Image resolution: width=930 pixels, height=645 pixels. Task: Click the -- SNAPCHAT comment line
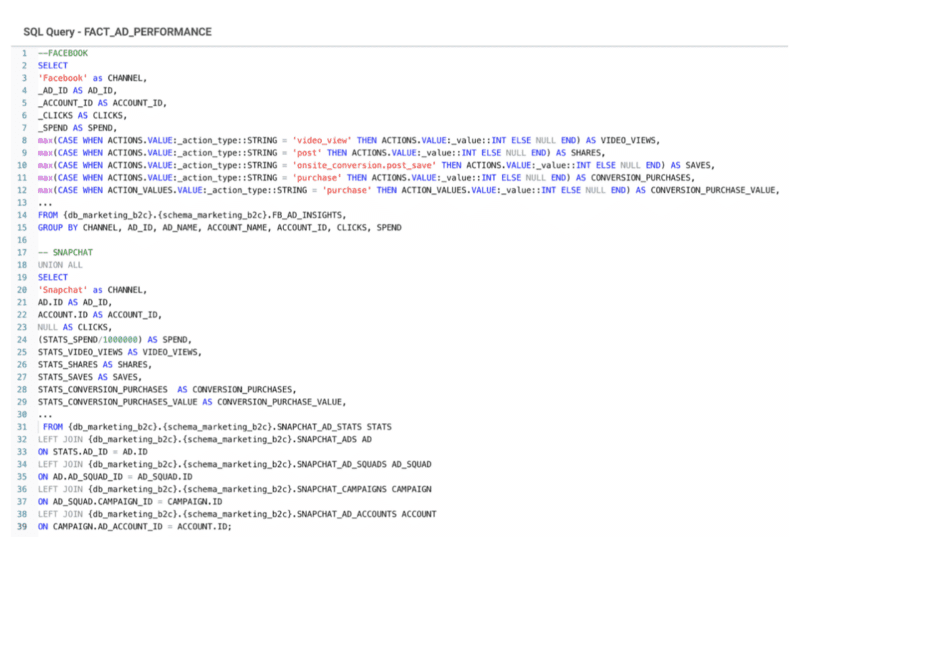(64, 252)
